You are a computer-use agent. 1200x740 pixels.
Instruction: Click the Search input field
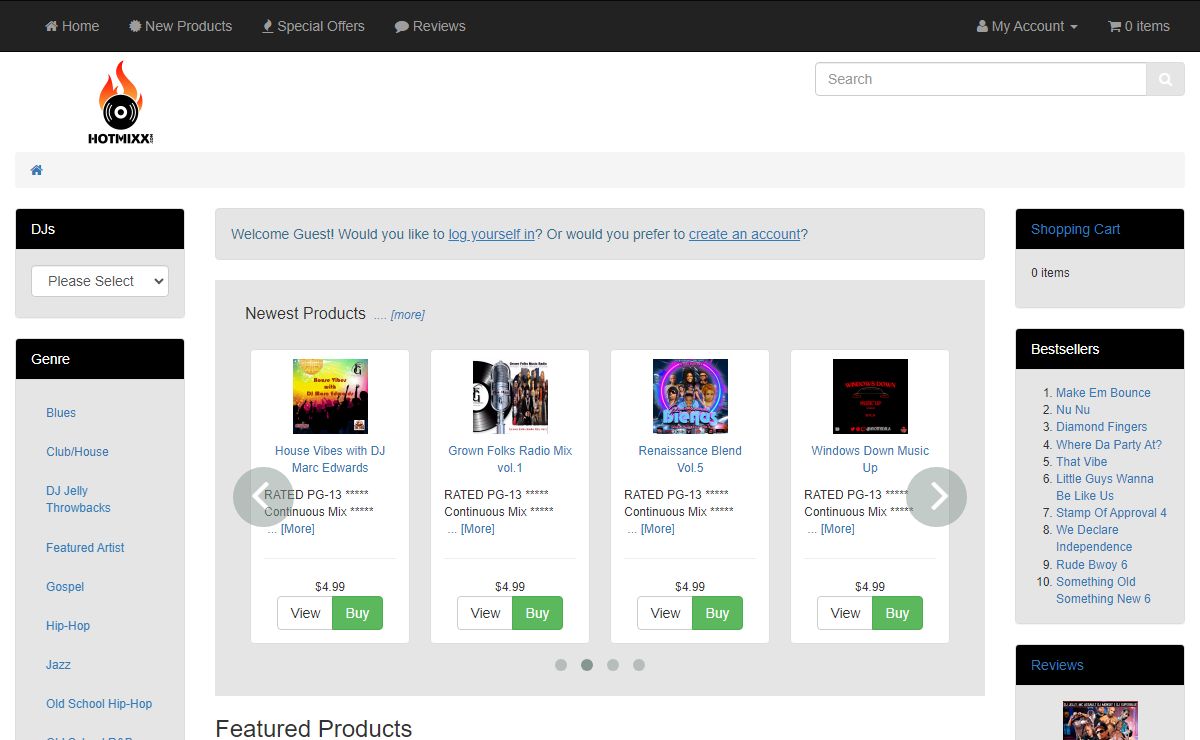click(x=980, y=79)
